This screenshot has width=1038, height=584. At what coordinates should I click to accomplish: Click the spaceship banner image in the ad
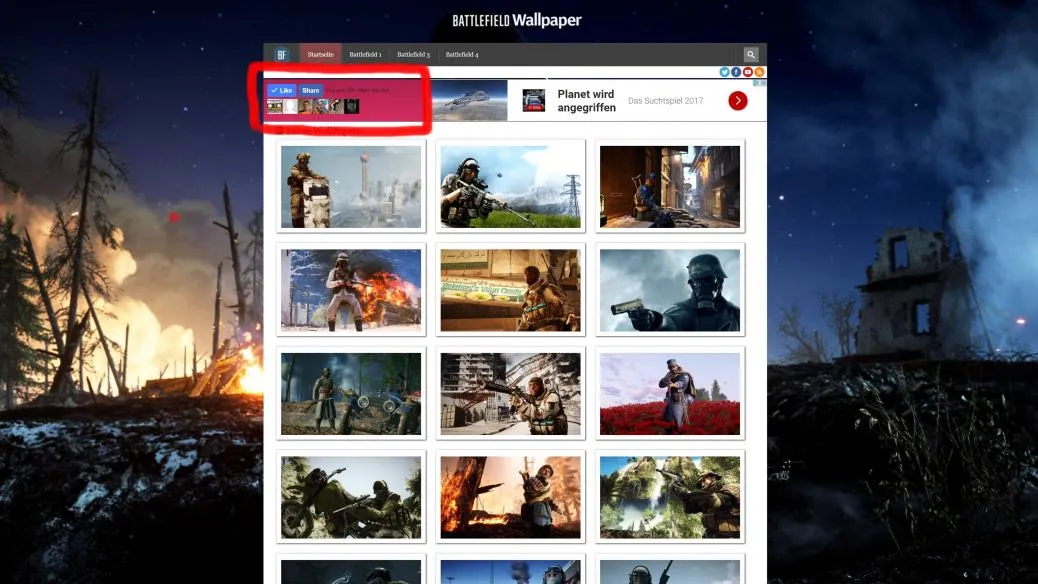469,101
